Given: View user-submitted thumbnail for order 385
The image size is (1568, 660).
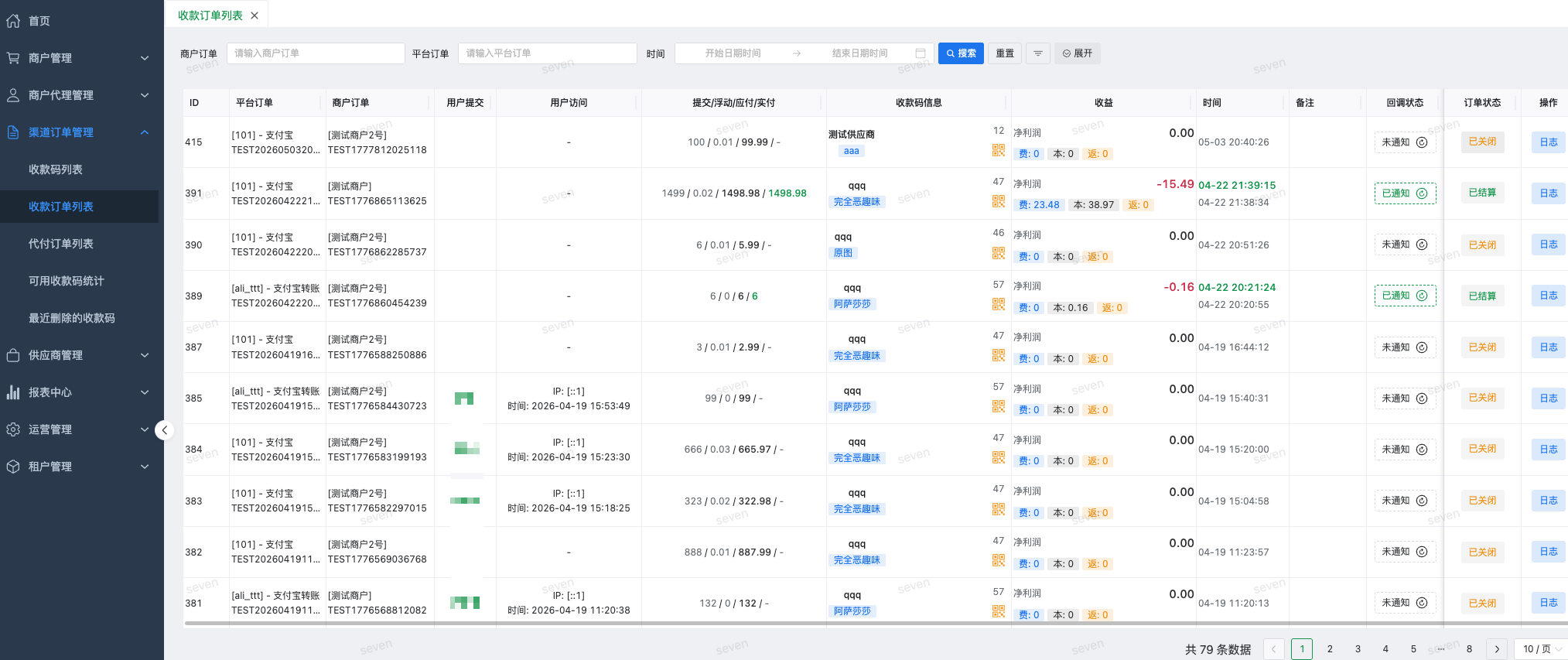Looking at the screenshot, I should tap(464, 398).
